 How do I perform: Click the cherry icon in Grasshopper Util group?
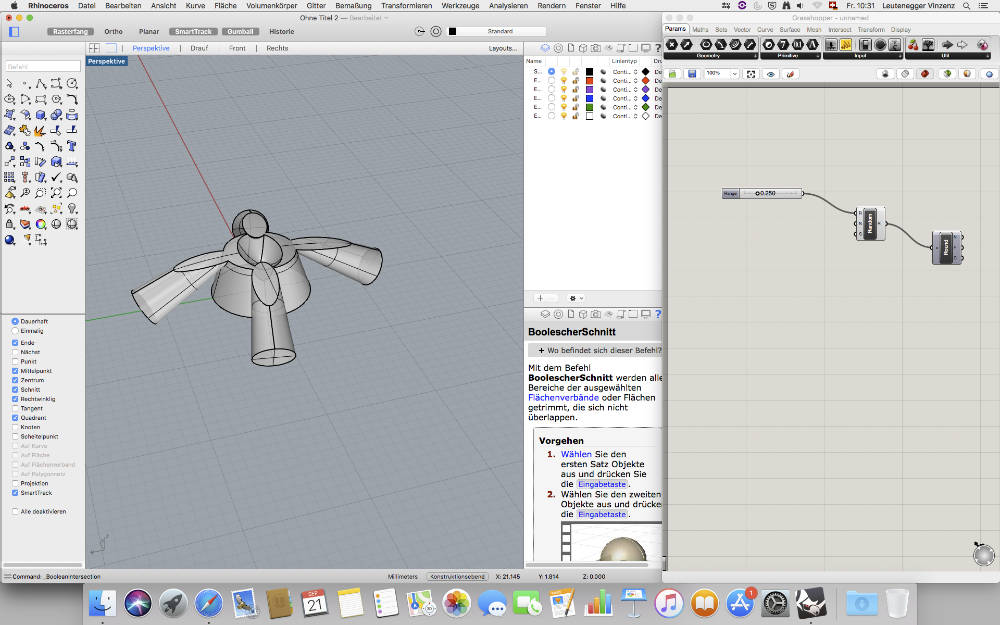pyautogui.click(x=913, y=45)
